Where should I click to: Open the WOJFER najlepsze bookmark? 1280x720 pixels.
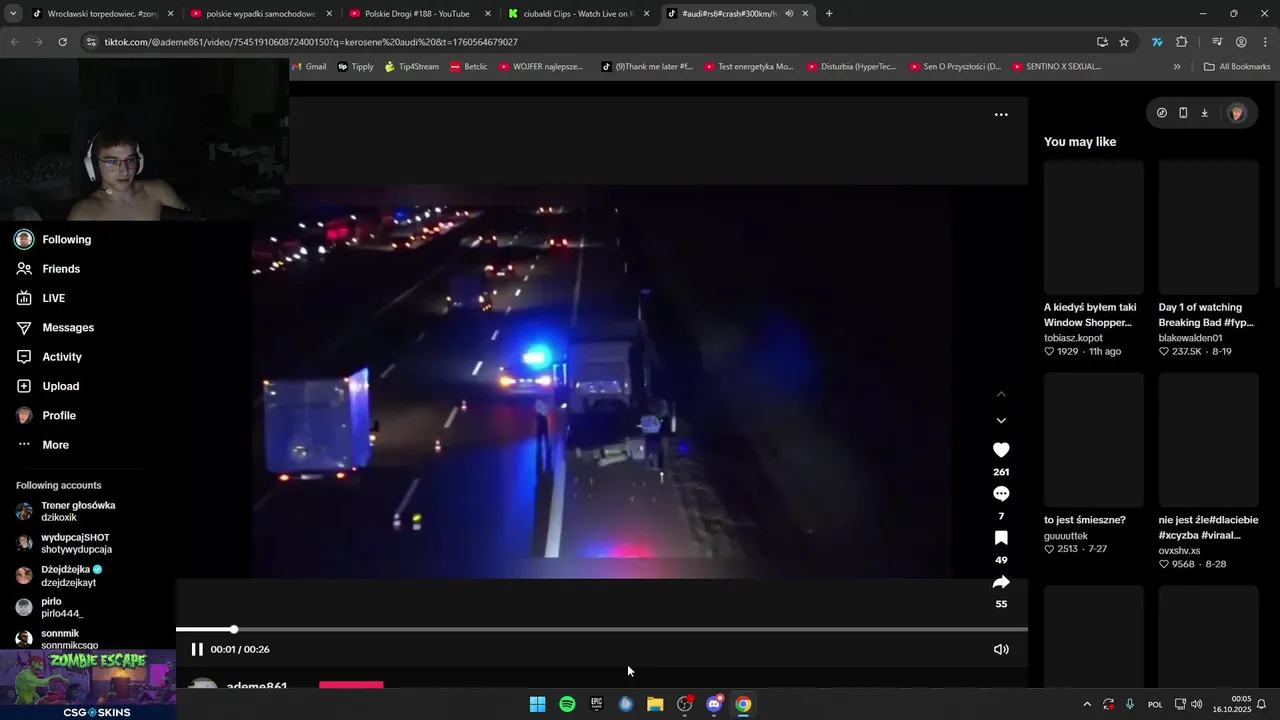tap(540, 67)
